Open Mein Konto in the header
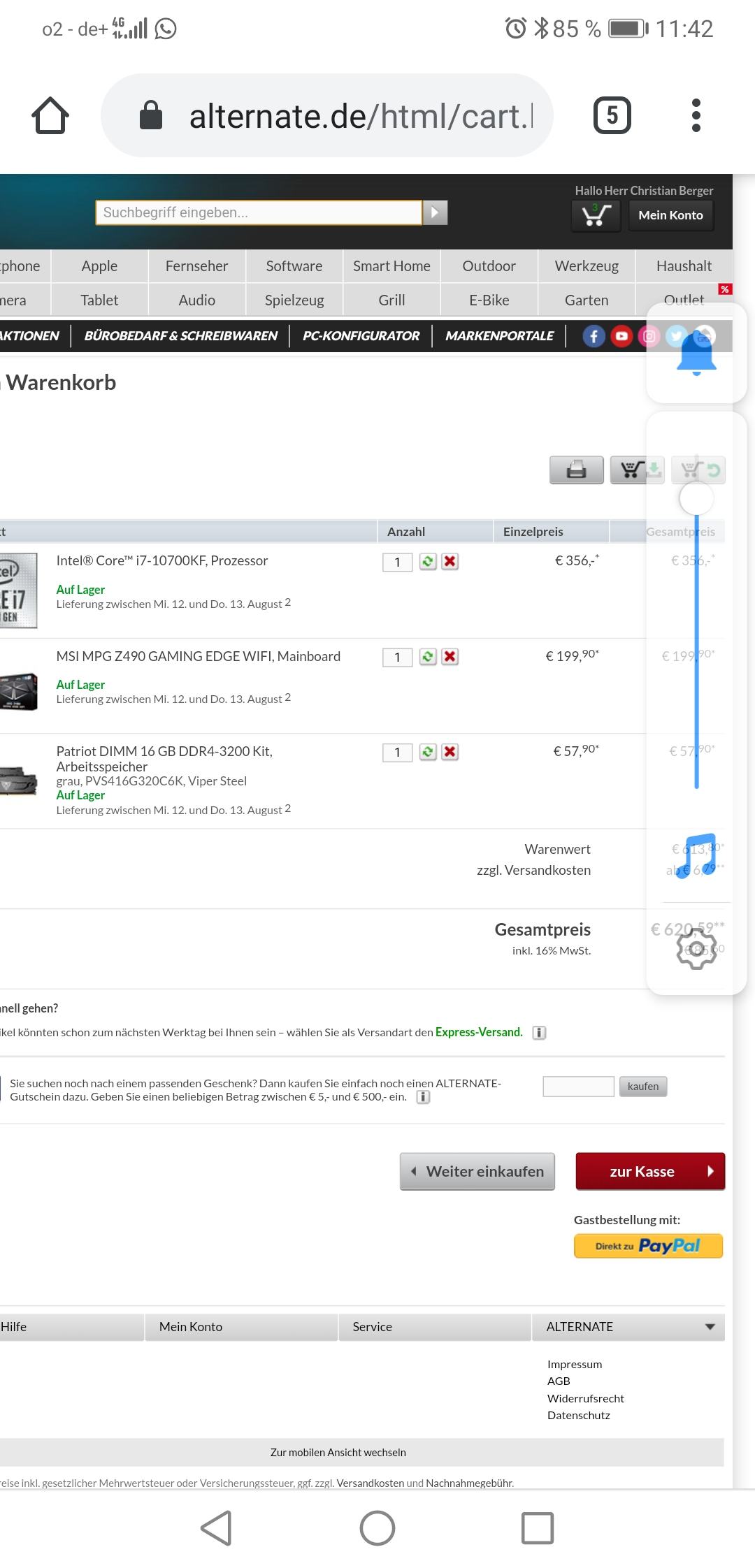 pyautogui.click(x=670, y=215)
